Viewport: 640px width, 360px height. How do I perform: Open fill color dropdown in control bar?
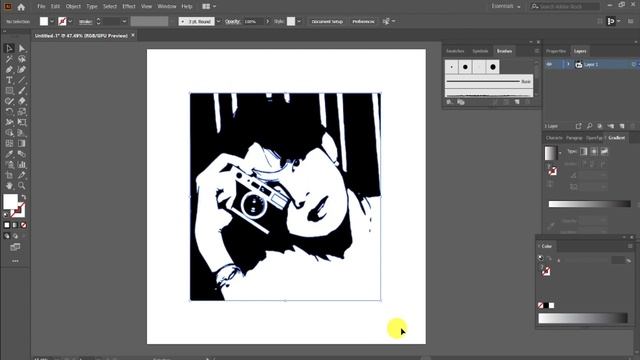click(x=52, y=21)
